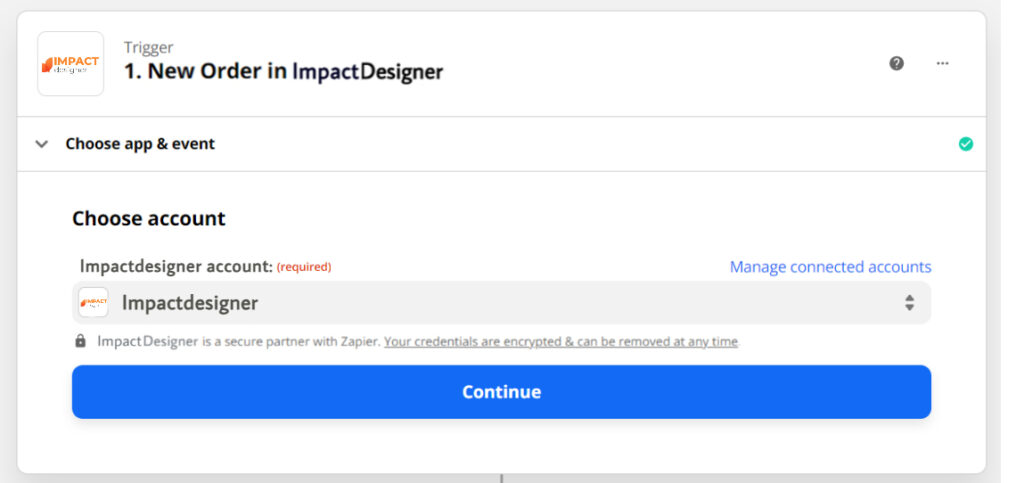This screenshot has width=1024, height=483.
Task: Open the Impactdesigner account dropdown
Action: (500, 302)
